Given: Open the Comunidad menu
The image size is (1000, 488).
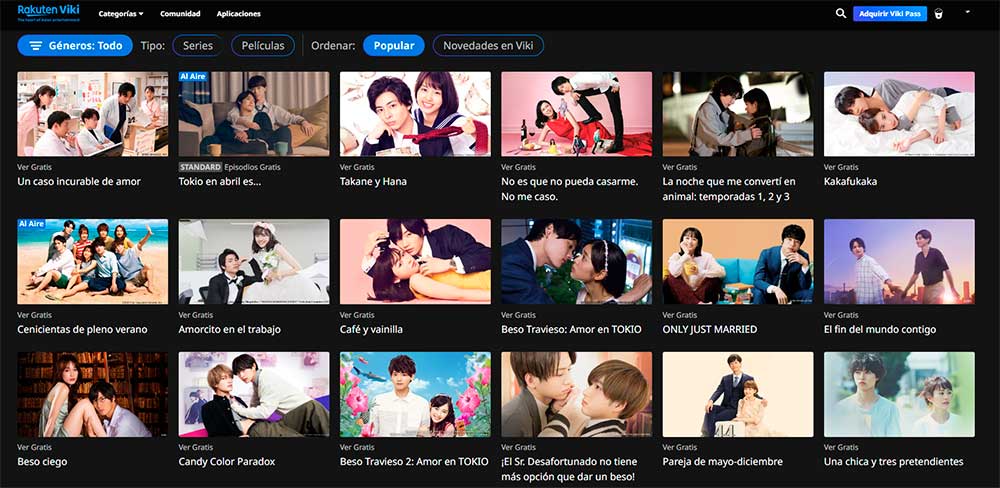Looking at the screenshot, I should coord(180,13).
